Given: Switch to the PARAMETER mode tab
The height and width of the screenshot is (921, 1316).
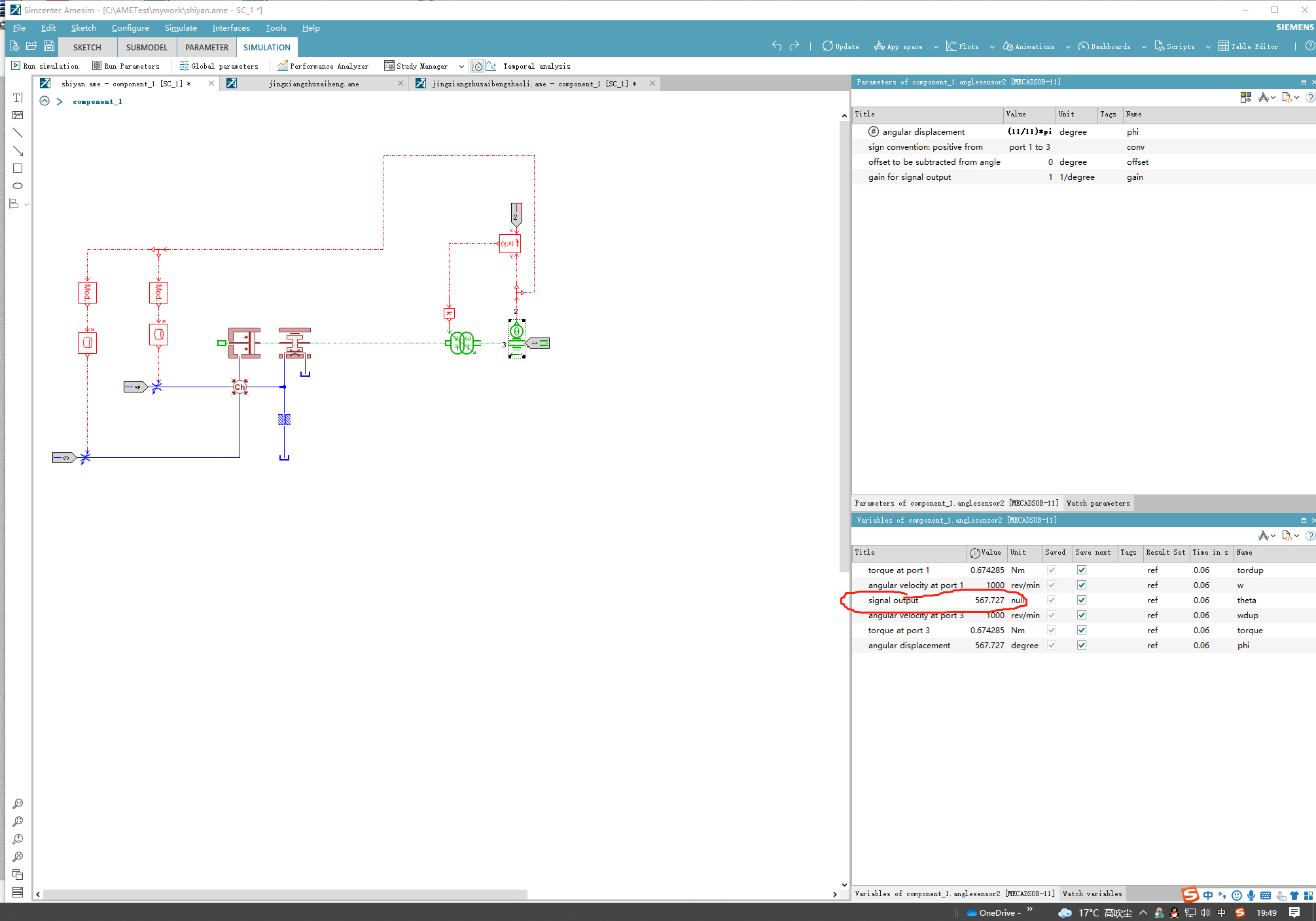Looking at the screenshot, I should pyautogui.click(x=207, y=47).
